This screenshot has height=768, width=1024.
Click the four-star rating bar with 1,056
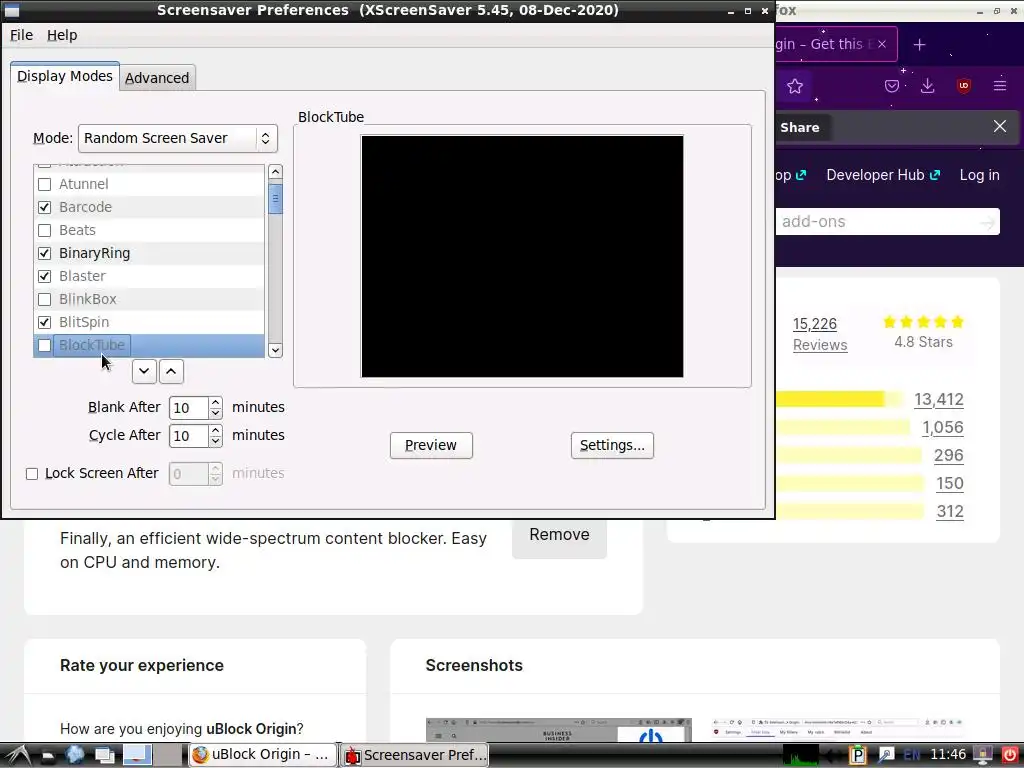click(x=842, y=427)
